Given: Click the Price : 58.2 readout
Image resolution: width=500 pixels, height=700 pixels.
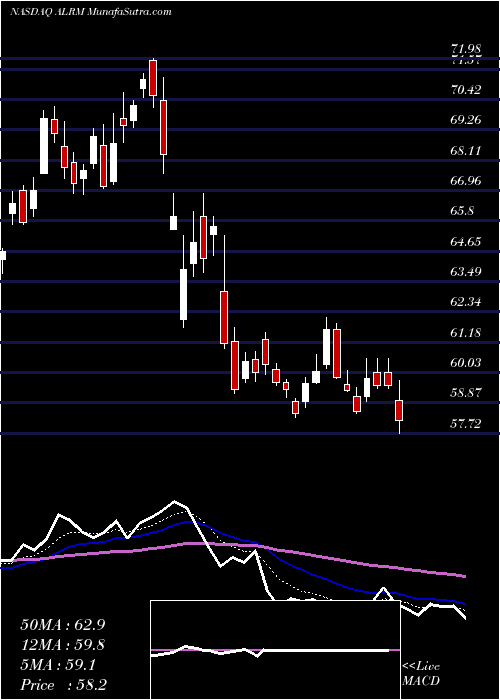Looking at the screenshot, I should [x=63, y=685].
